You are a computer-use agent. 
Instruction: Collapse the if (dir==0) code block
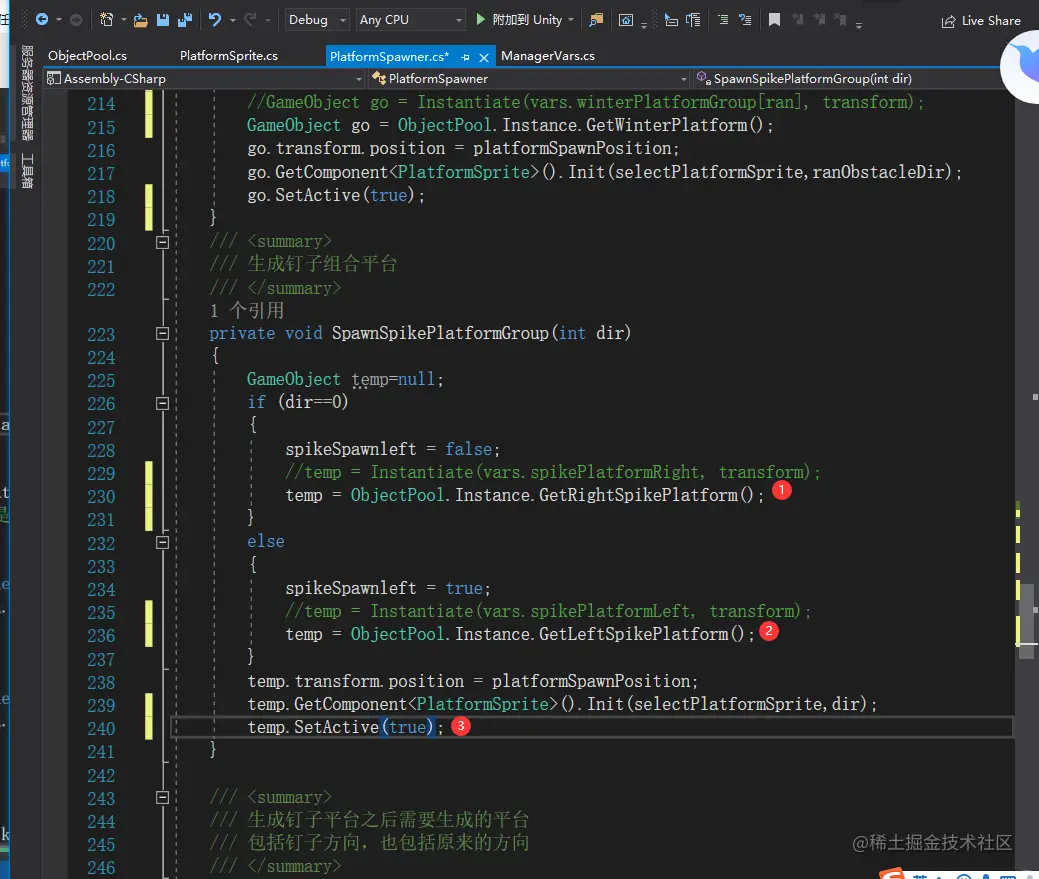point(163,403)
